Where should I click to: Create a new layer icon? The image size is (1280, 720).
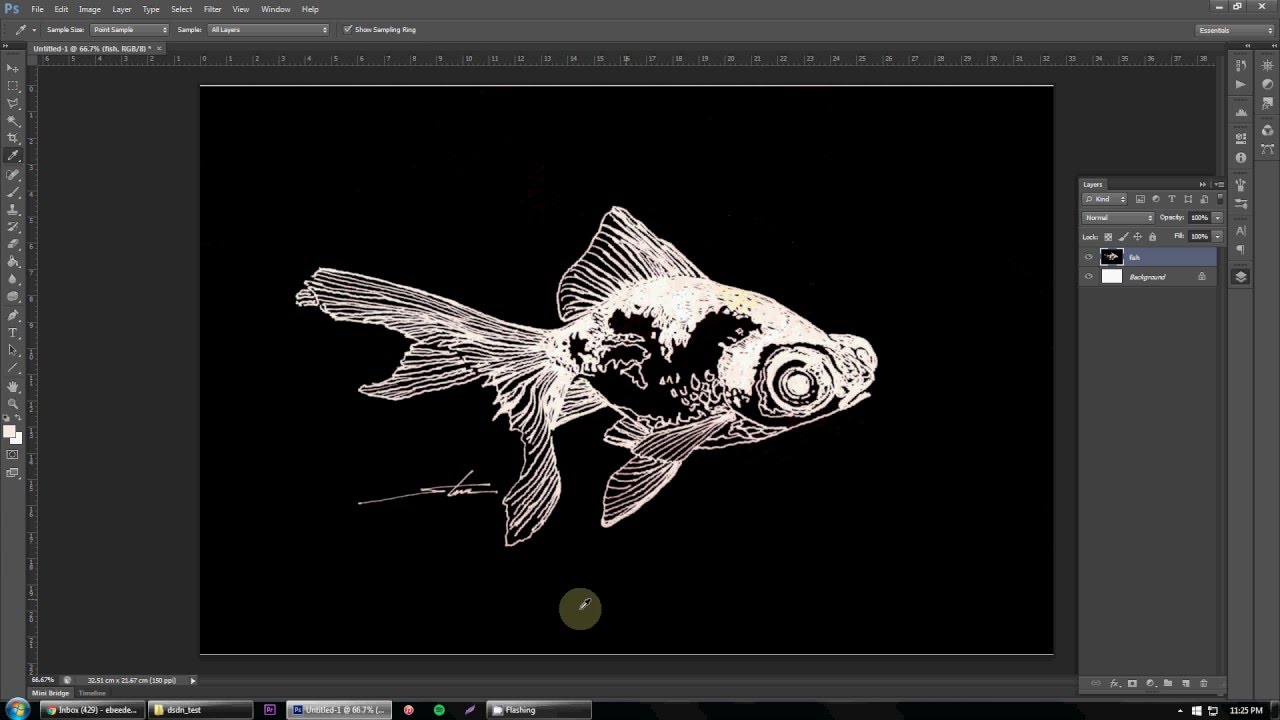click(1186, 683)
